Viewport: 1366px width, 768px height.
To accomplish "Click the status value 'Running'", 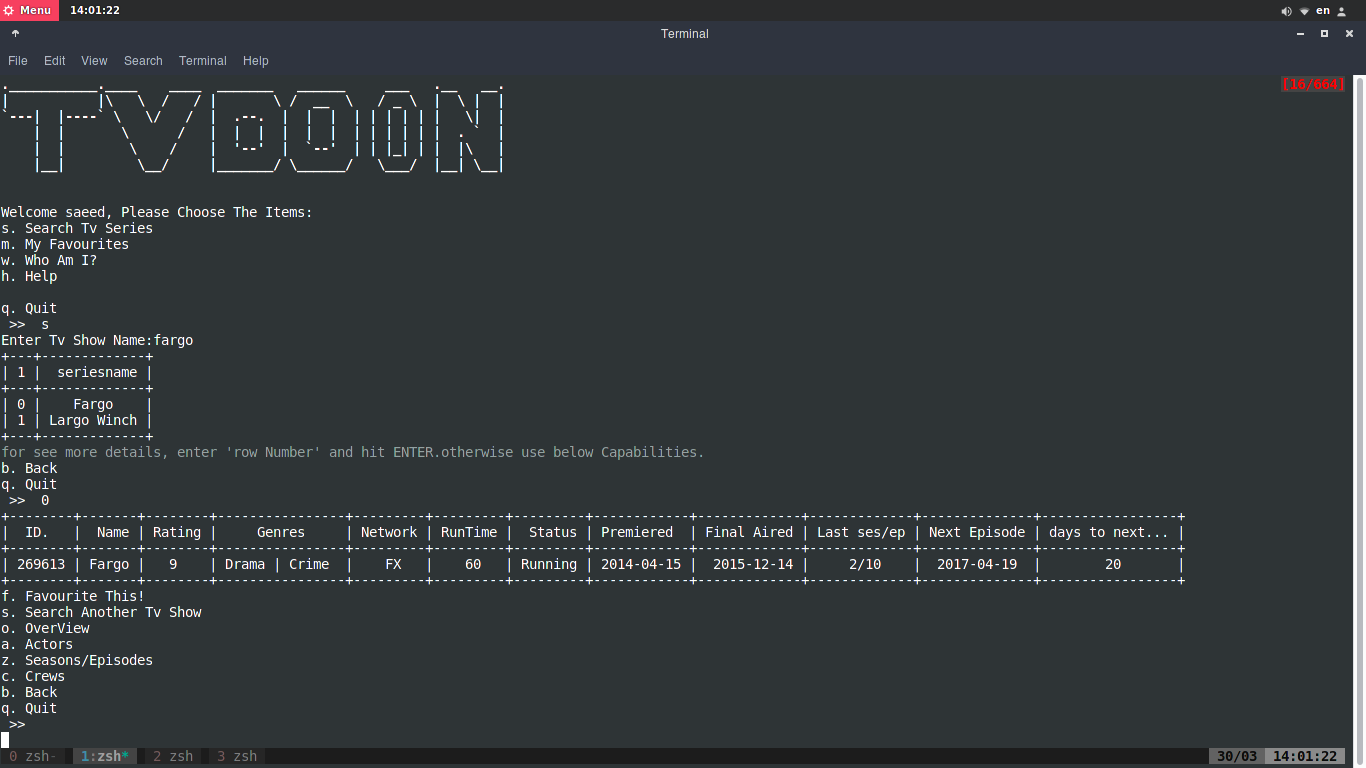I will click(x=549, y=565).
